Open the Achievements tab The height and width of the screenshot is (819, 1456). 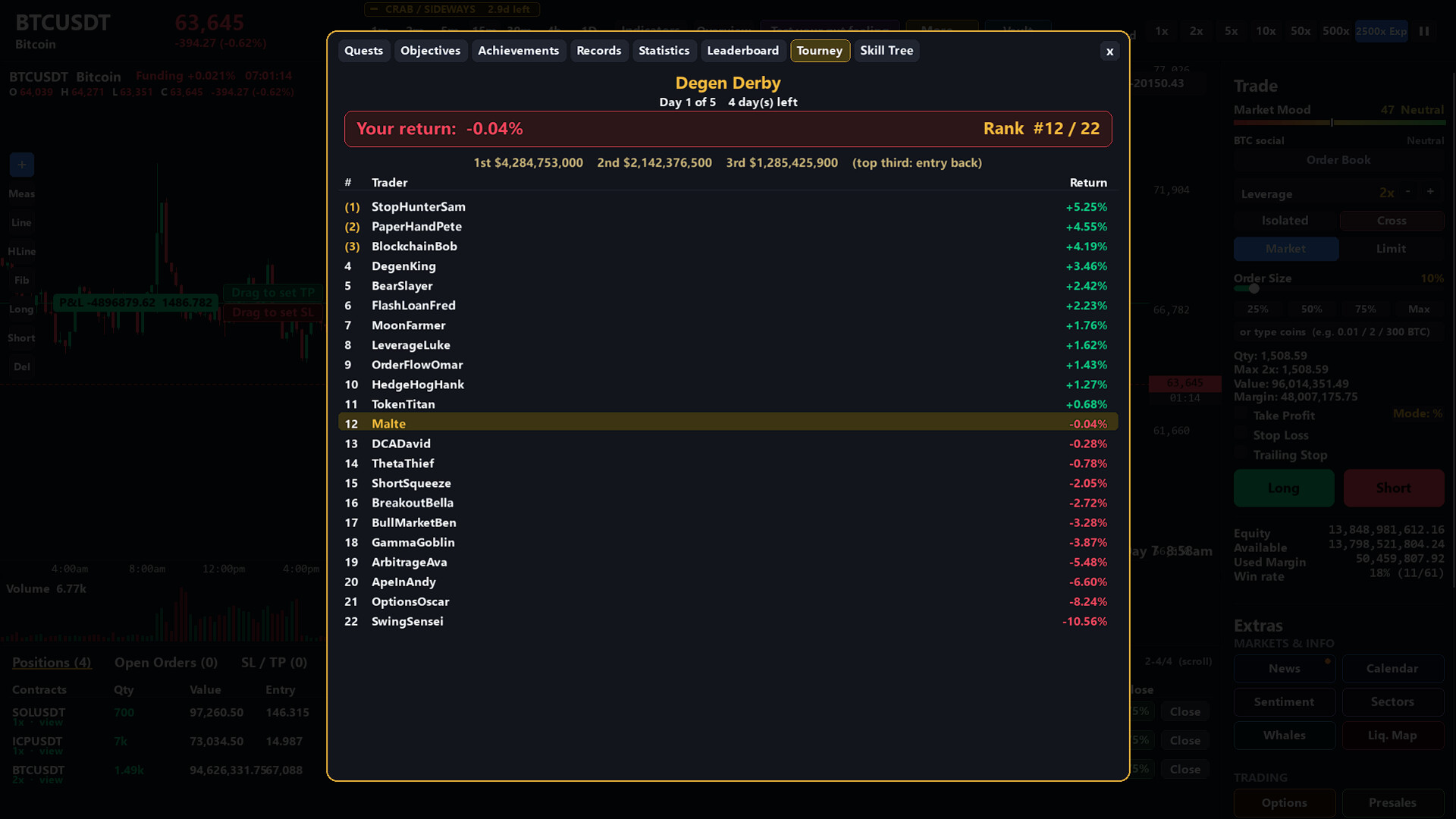click(x=518, y=51)
